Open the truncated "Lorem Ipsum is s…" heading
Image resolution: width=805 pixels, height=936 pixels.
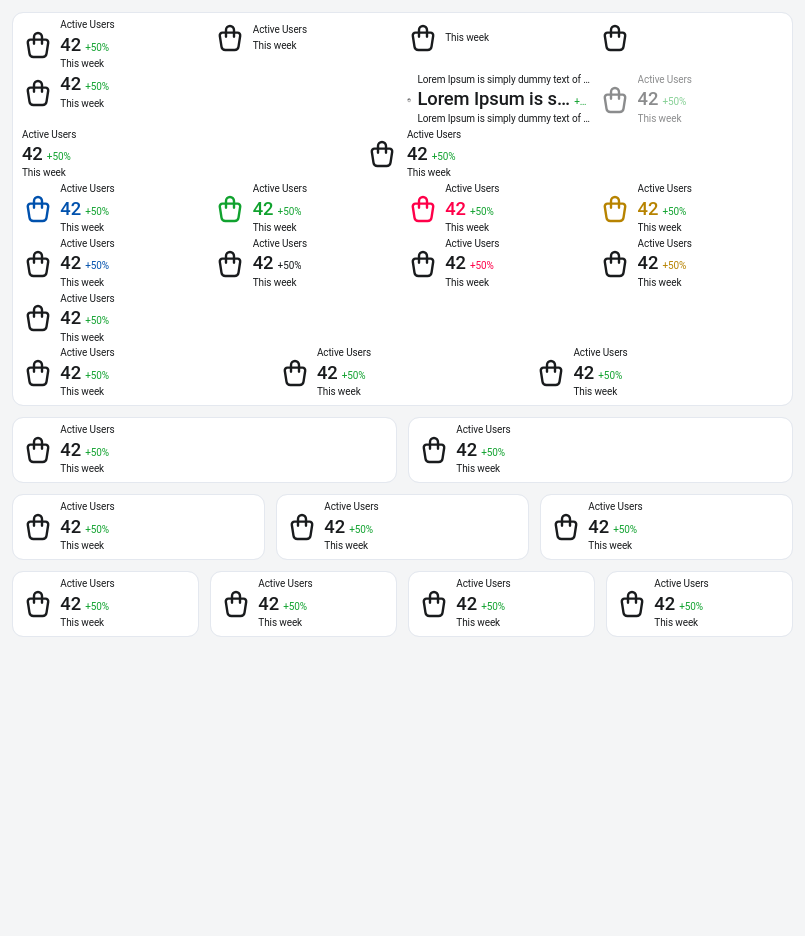click(493, 100)
